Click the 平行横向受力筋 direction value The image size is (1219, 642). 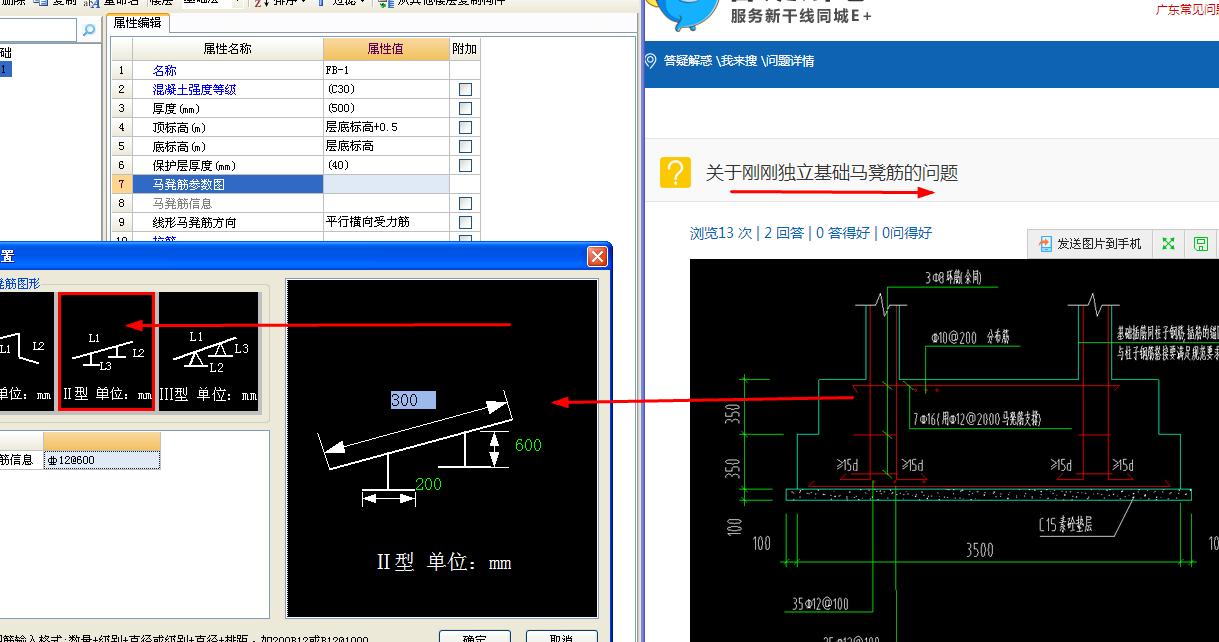tap(386, 223)
